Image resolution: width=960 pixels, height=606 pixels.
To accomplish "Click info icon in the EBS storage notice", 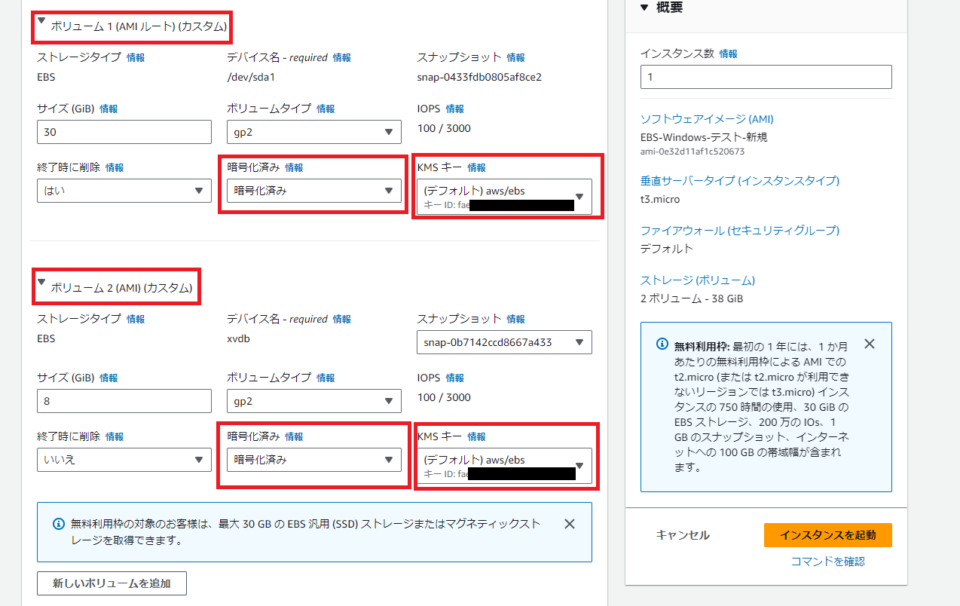I will [x=59, y=524].
